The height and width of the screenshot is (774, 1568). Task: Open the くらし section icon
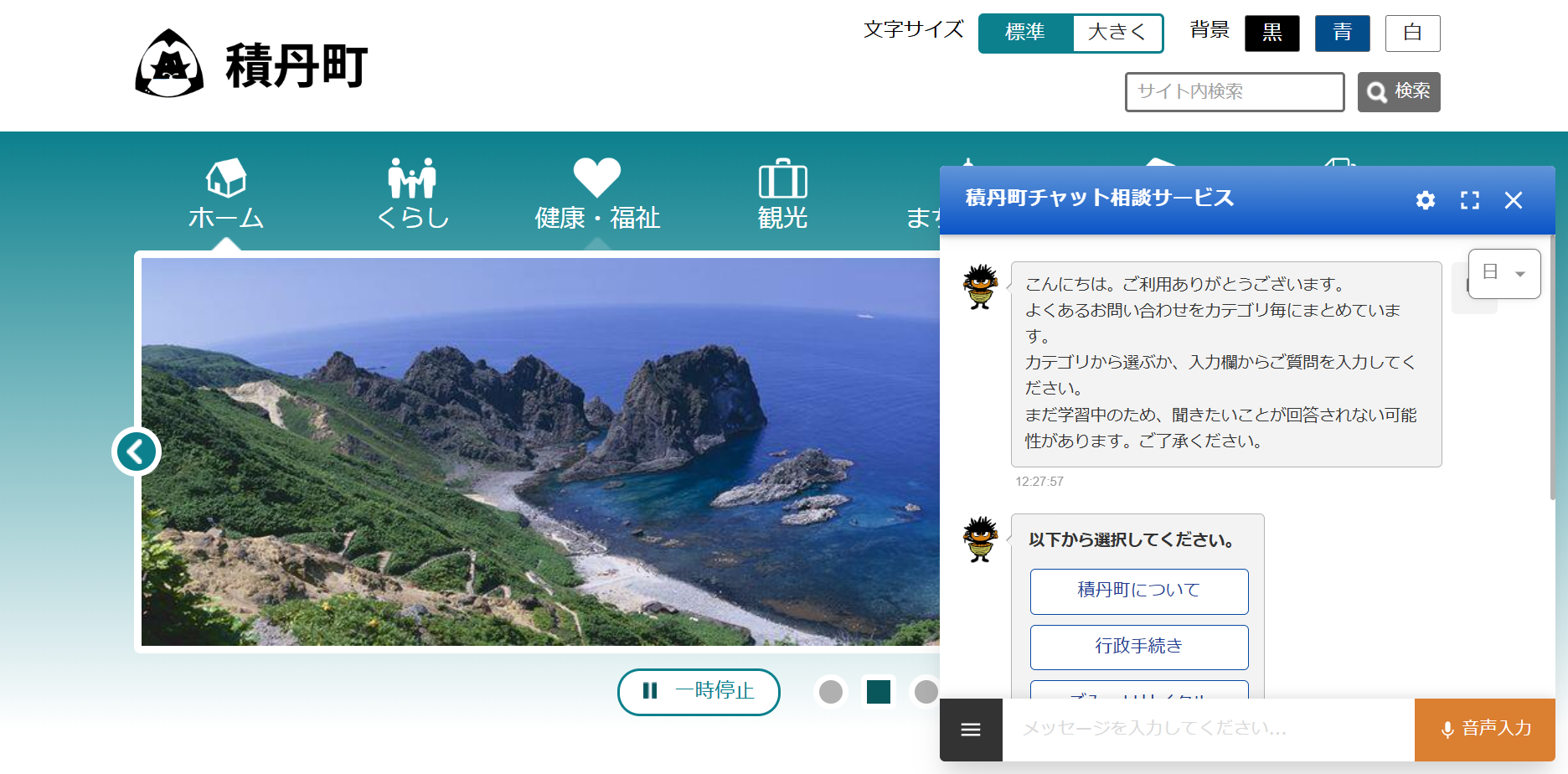[x=412, y=178]
